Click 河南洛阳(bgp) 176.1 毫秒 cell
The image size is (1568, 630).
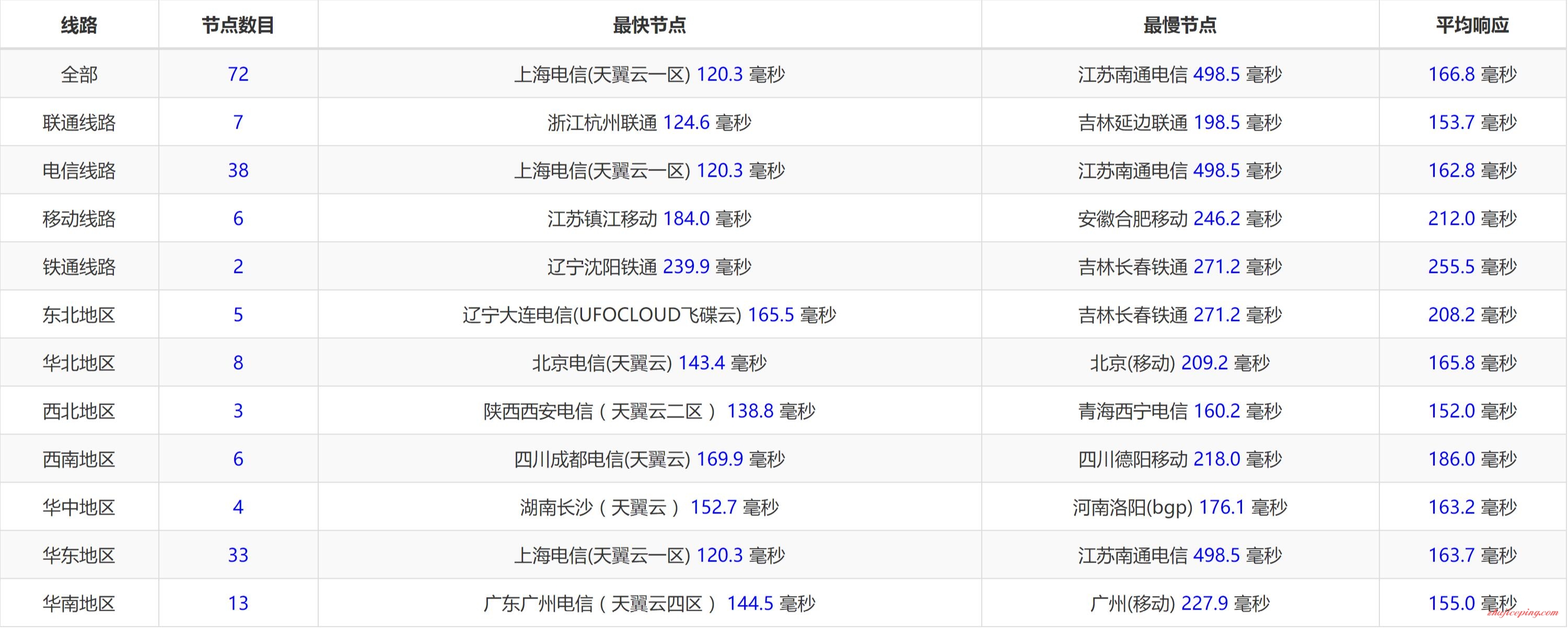(1180, 508)
